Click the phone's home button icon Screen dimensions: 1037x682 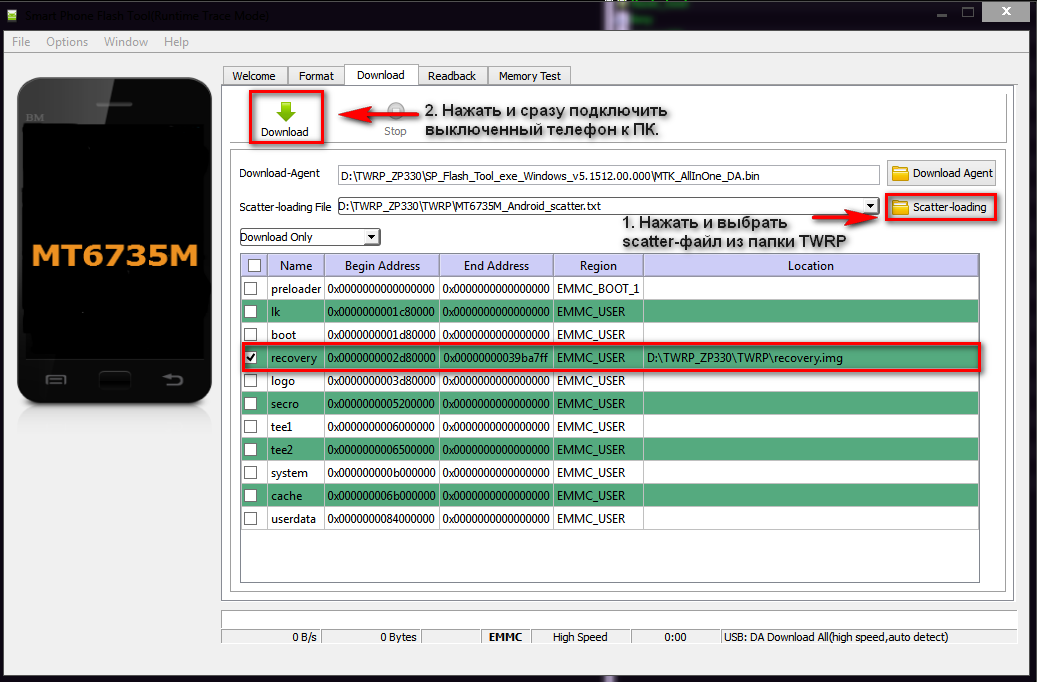click(x=115, y=379)
